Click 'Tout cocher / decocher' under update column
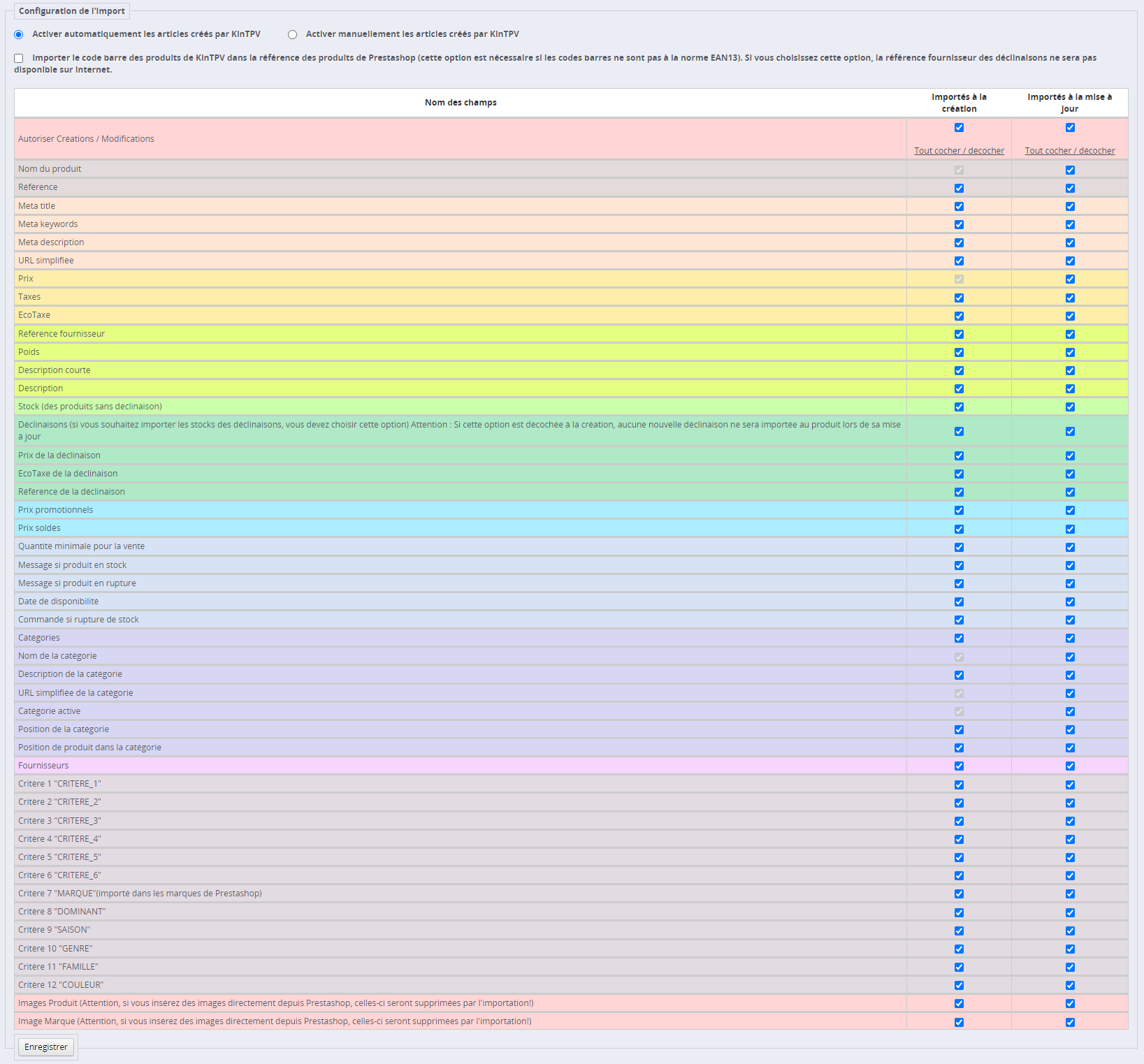This screenshot has height=1064, width=1144. click(x=1069, y=151)
